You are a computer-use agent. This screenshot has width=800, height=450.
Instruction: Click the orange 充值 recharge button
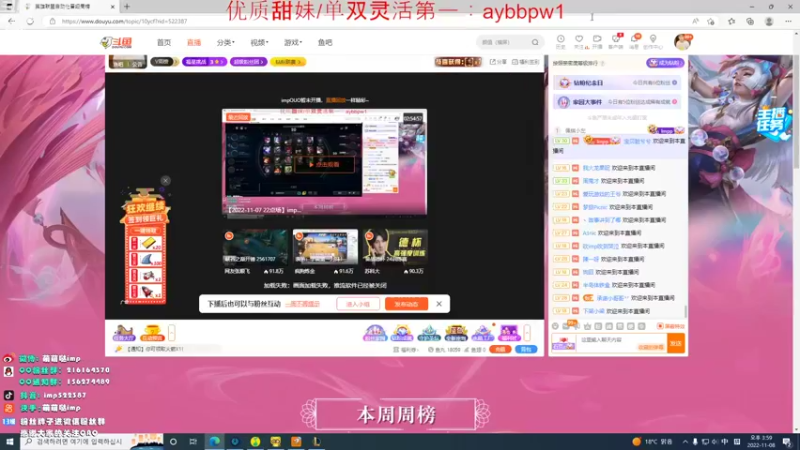click(x=500, y=349)
